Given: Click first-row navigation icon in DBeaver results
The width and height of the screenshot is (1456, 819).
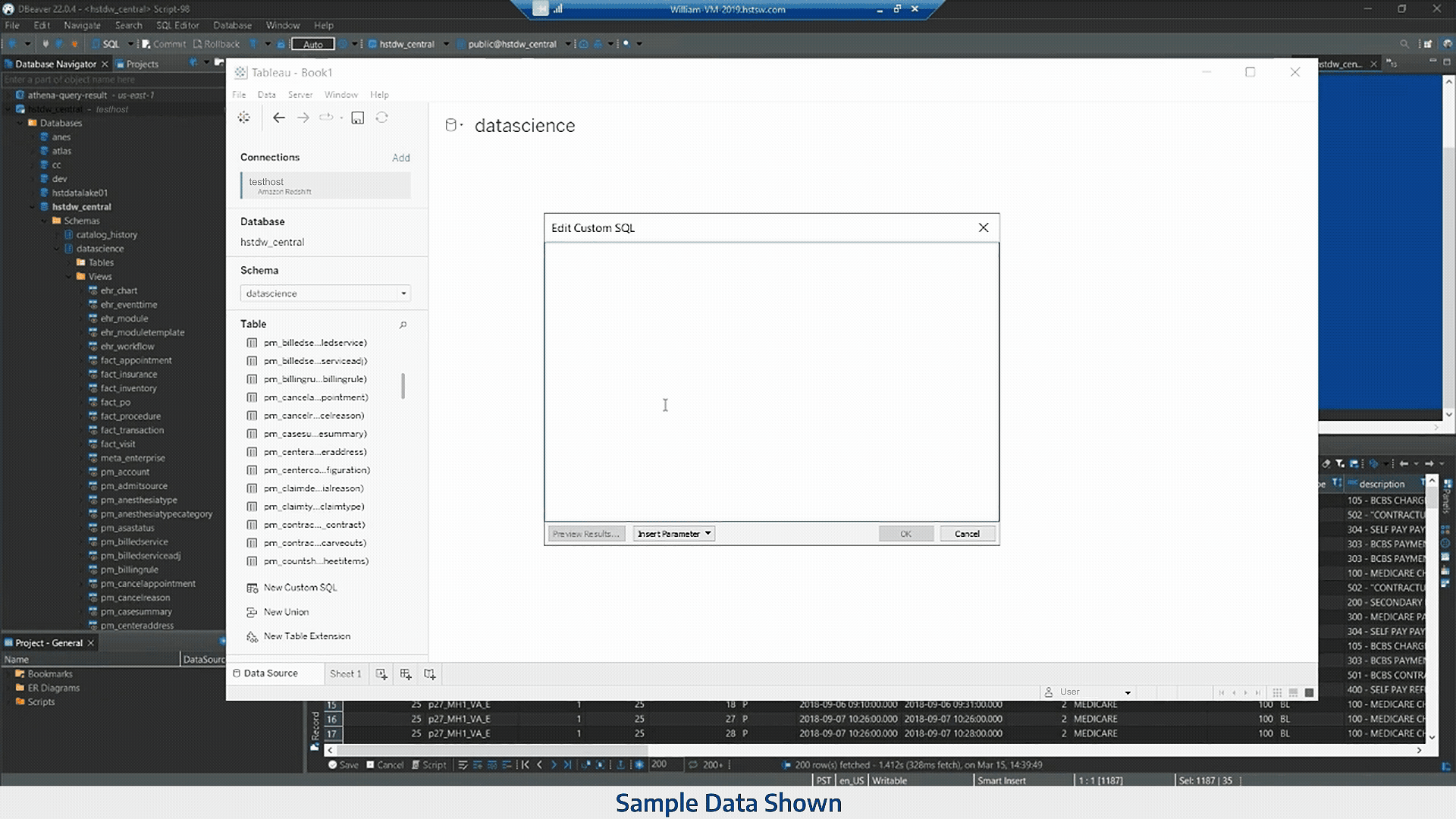Looking at the screenshot, I should click(525, 764).
